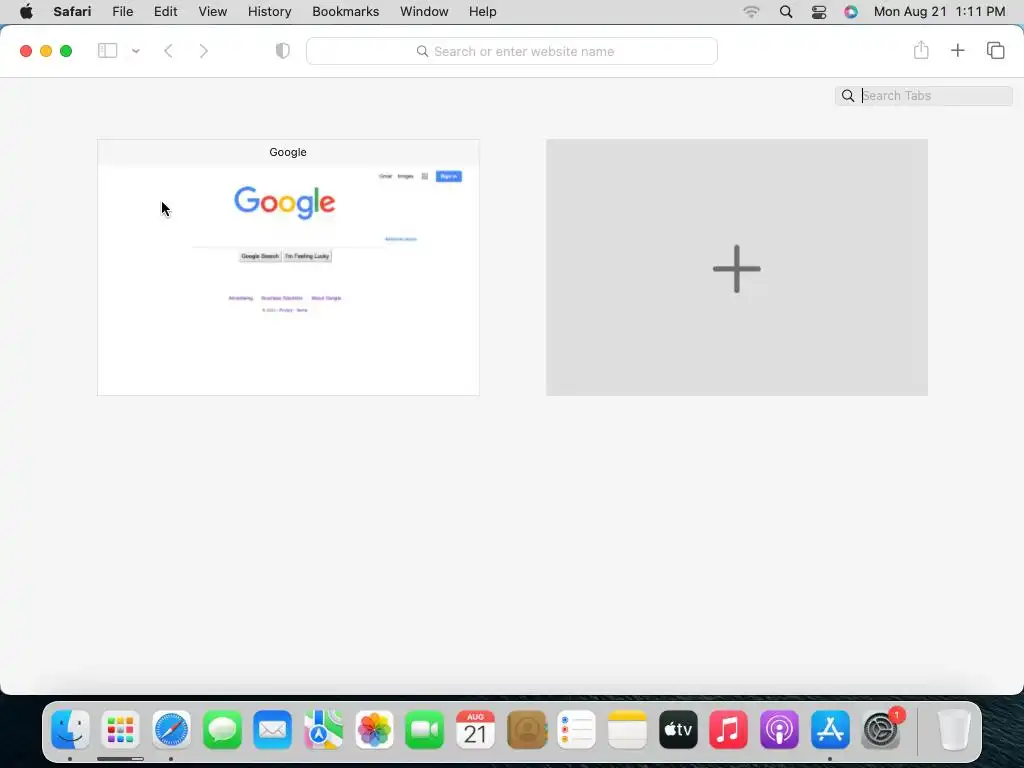Open the Privacy Report shield icon
Viewport: 1024px width, 768px height.
(x=283, y=50)
